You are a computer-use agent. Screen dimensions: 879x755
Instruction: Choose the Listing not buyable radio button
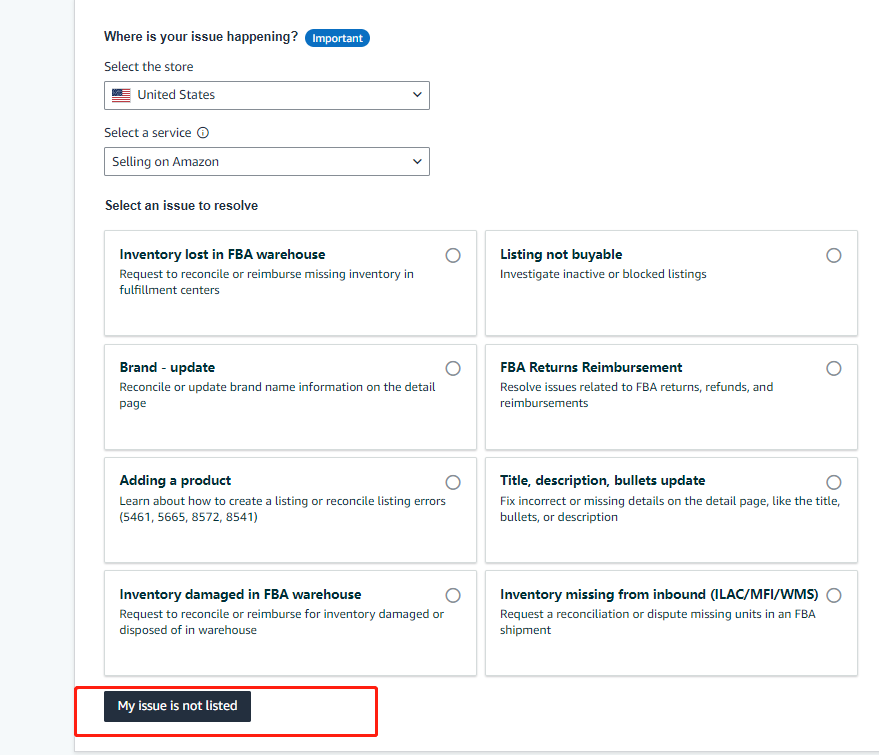click(x=834, y=256)
